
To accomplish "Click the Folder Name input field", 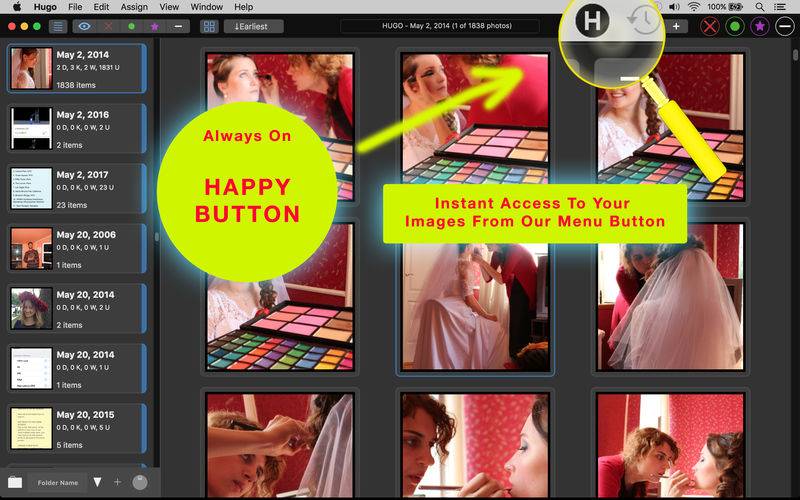I will (x=58, y=482).
